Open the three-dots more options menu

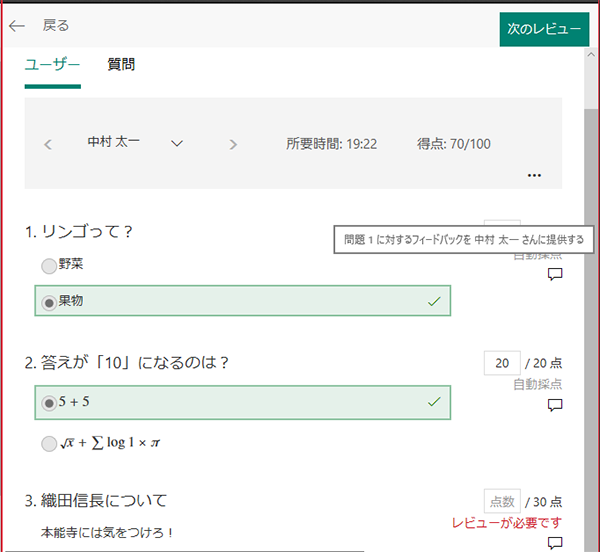534,175
